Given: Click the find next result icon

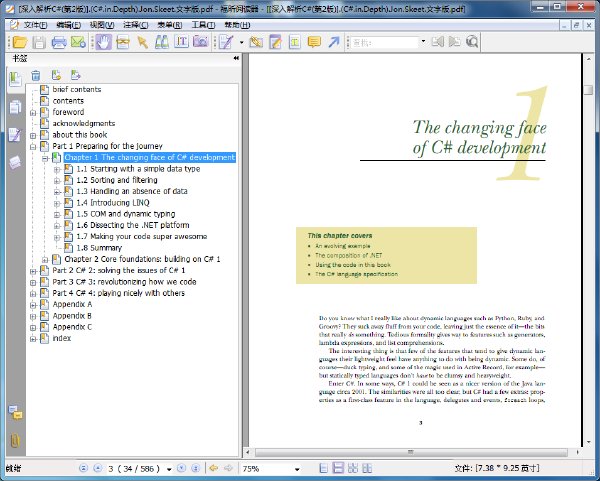Looking at the screenshot, I should click(455, 41).
